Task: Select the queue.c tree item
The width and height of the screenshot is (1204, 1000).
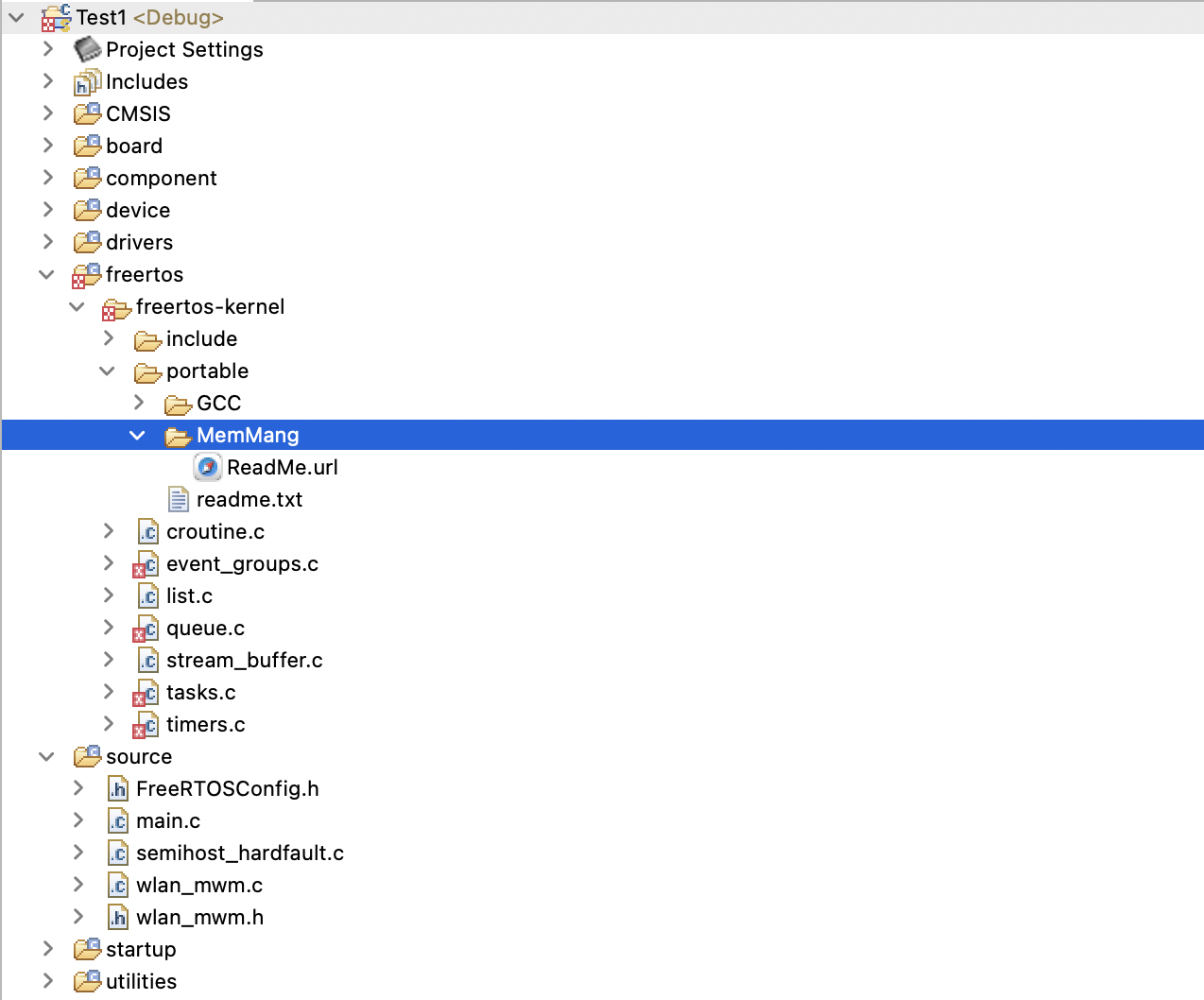Action: [205, 628]
